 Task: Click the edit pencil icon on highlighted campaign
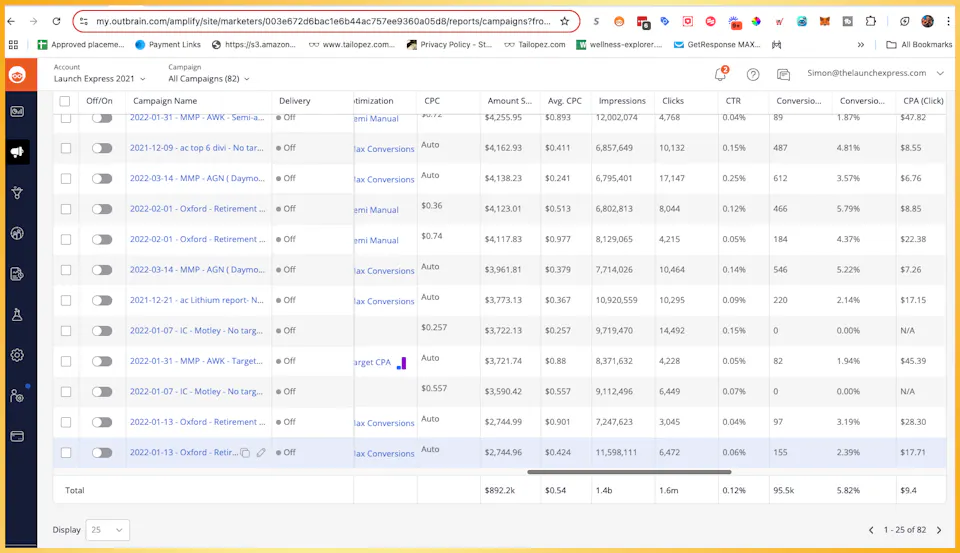click(261, 453)
